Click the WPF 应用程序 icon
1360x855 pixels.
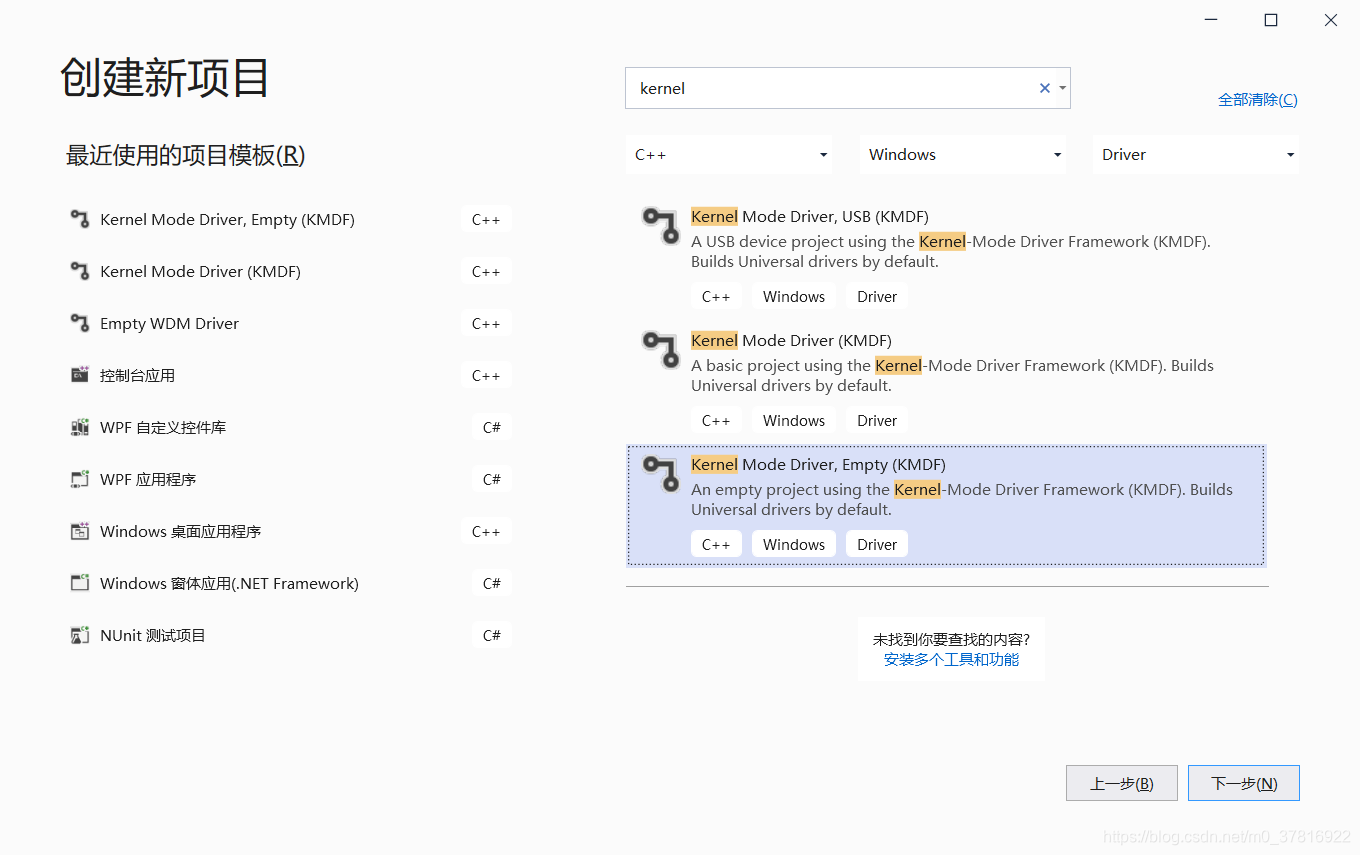[80, 479]
